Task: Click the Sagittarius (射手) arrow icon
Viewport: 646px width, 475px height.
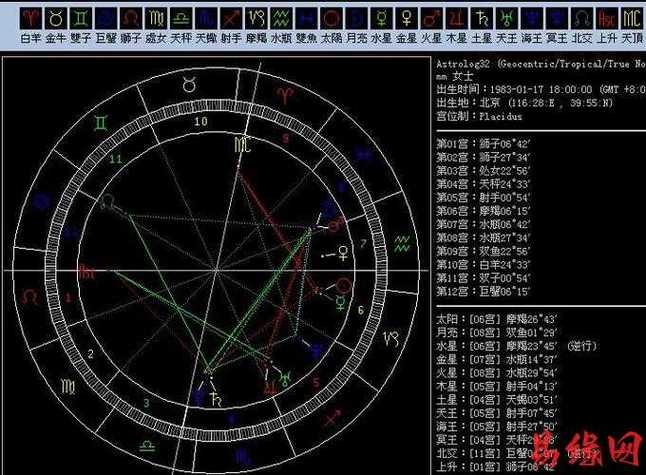Action: coord(232,19)
